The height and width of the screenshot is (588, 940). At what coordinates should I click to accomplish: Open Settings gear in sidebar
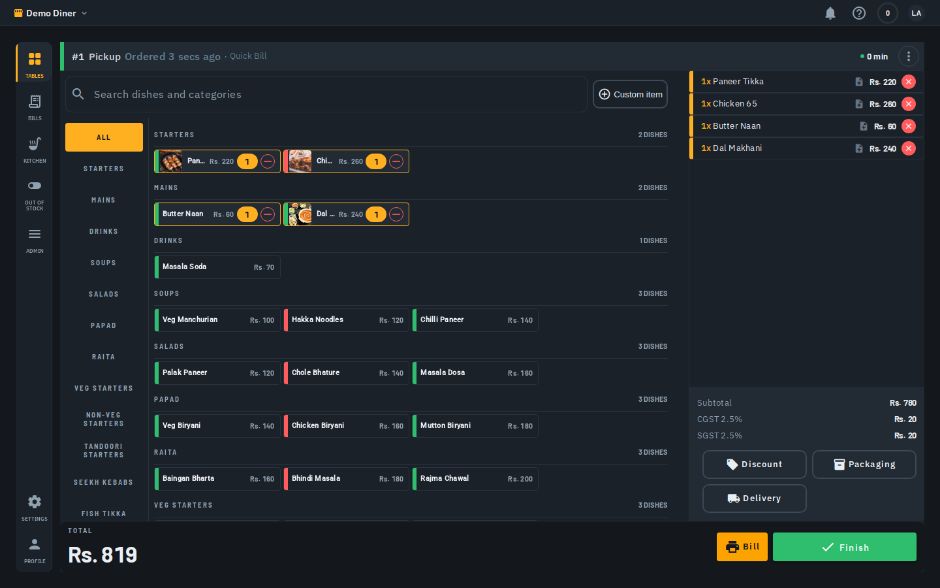[34, 506]
